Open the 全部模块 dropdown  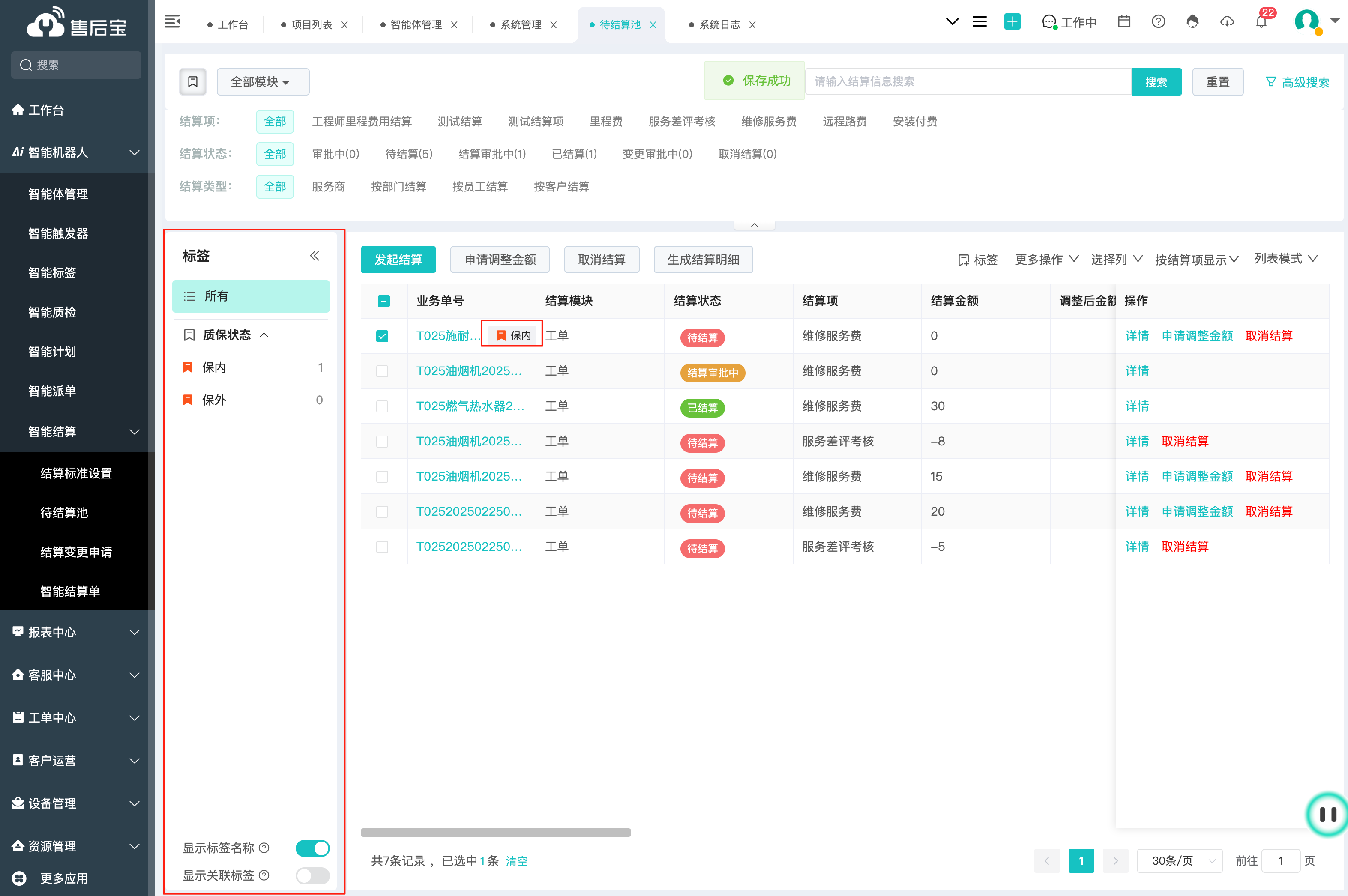point(262,82)
